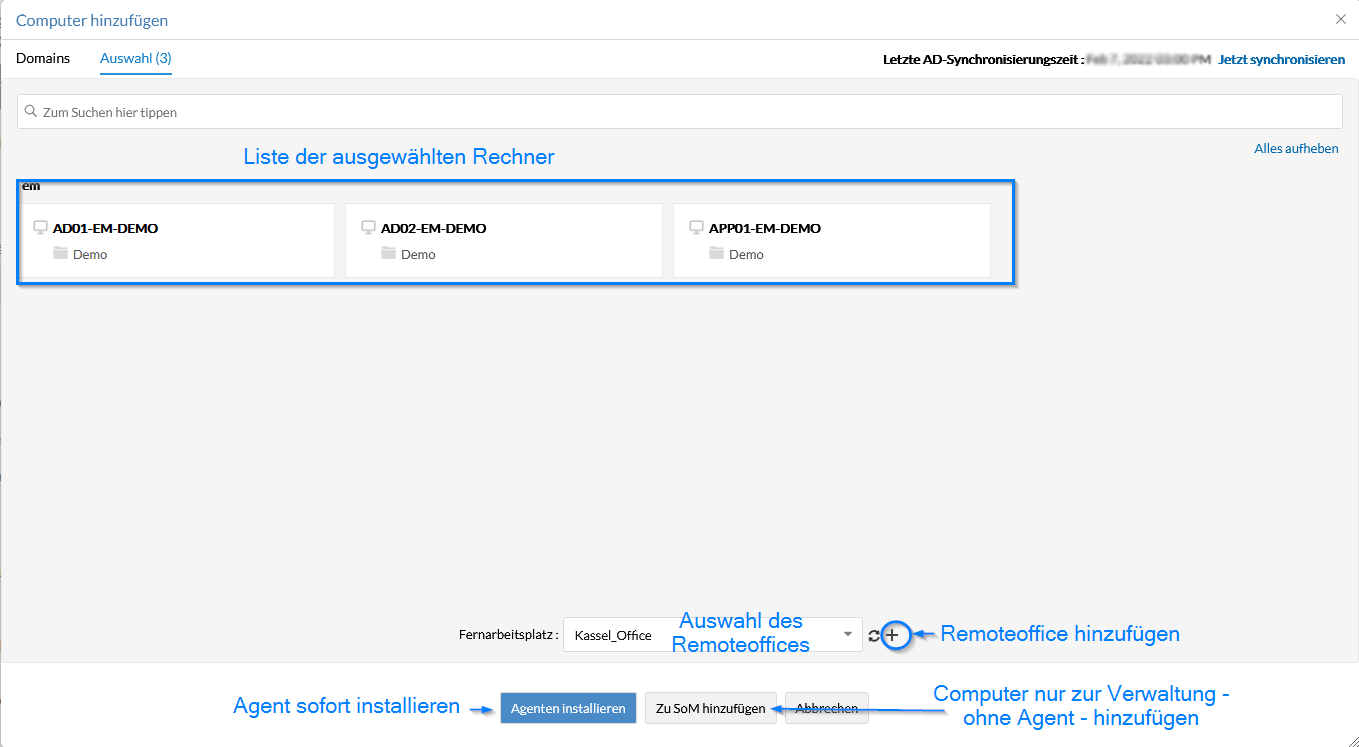
Task: Refresh the remote office list
Action: (x=874, y=636)
